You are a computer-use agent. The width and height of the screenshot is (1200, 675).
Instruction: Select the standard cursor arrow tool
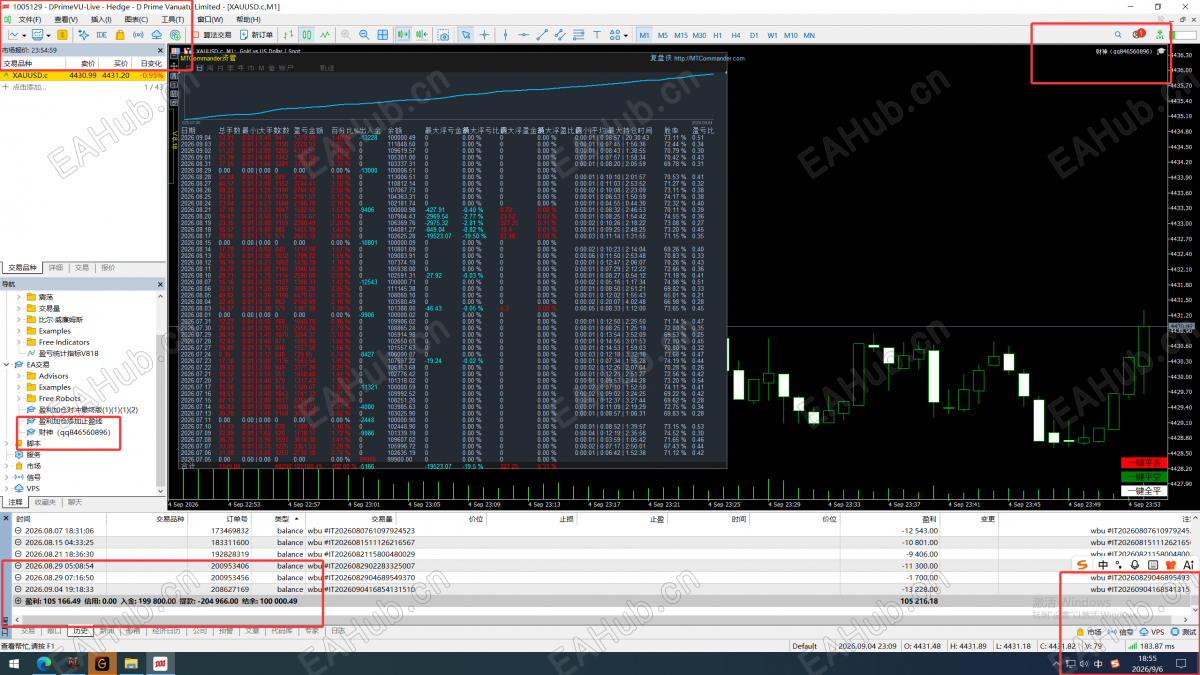(x=466, y=35)
